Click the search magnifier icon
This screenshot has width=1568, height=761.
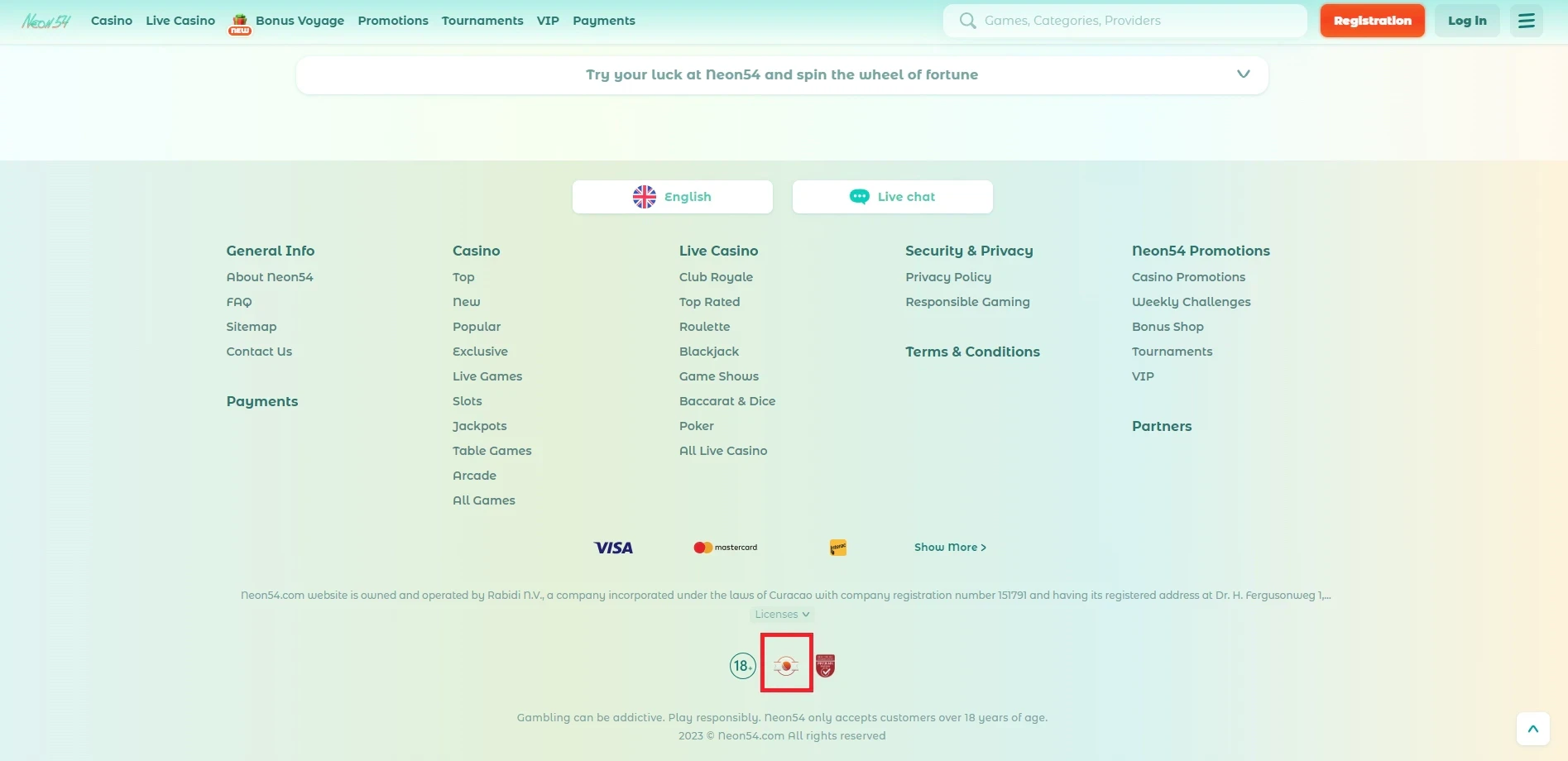pos(967,21)
